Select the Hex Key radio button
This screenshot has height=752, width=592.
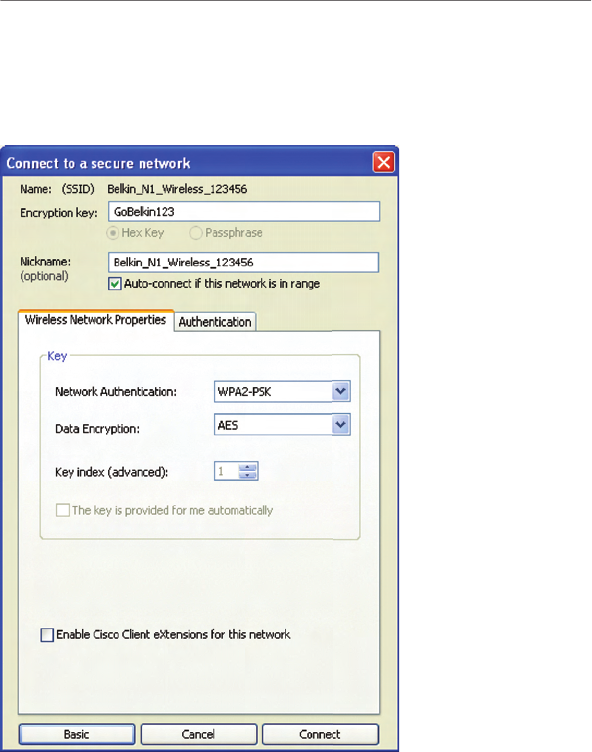point(113,233)
